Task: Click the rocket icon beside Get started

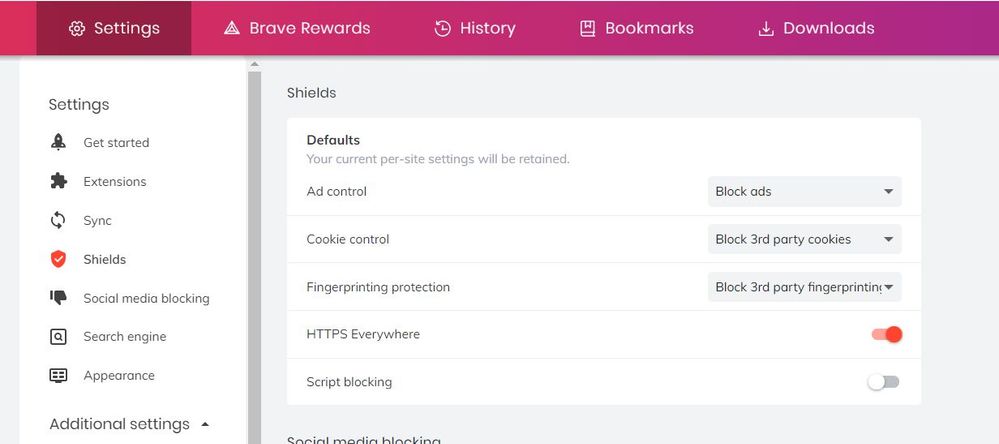Action: coord(58,142)
